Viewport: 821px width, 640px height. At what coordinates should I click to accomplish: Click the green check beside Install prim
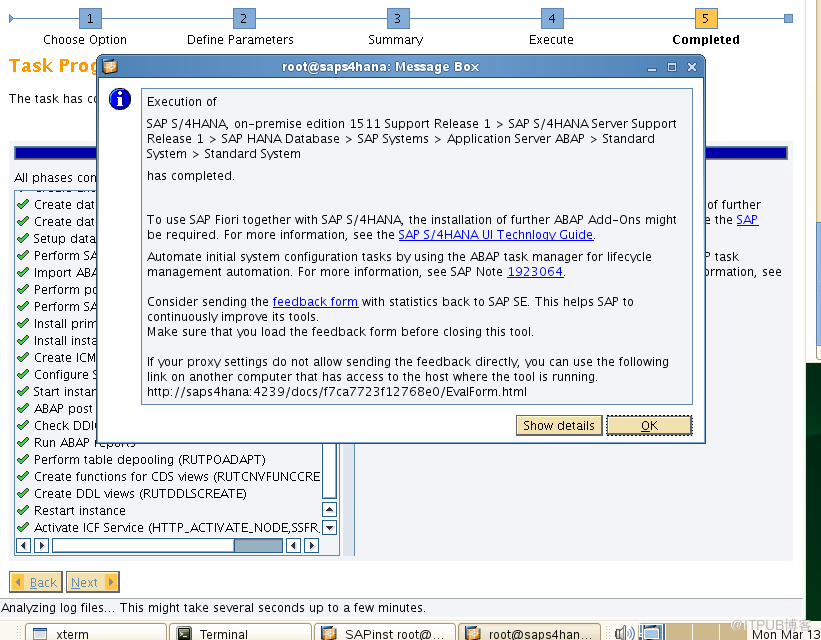coord(23,323)
